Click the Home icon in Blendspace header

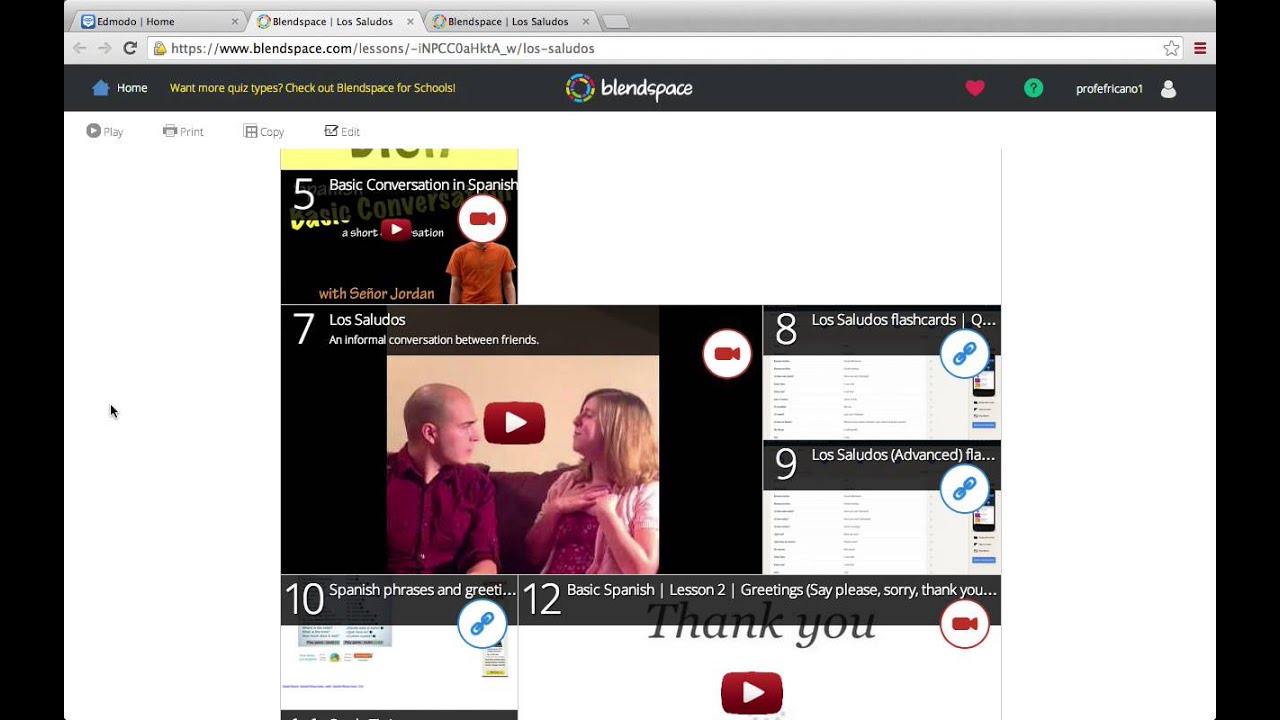100,88
